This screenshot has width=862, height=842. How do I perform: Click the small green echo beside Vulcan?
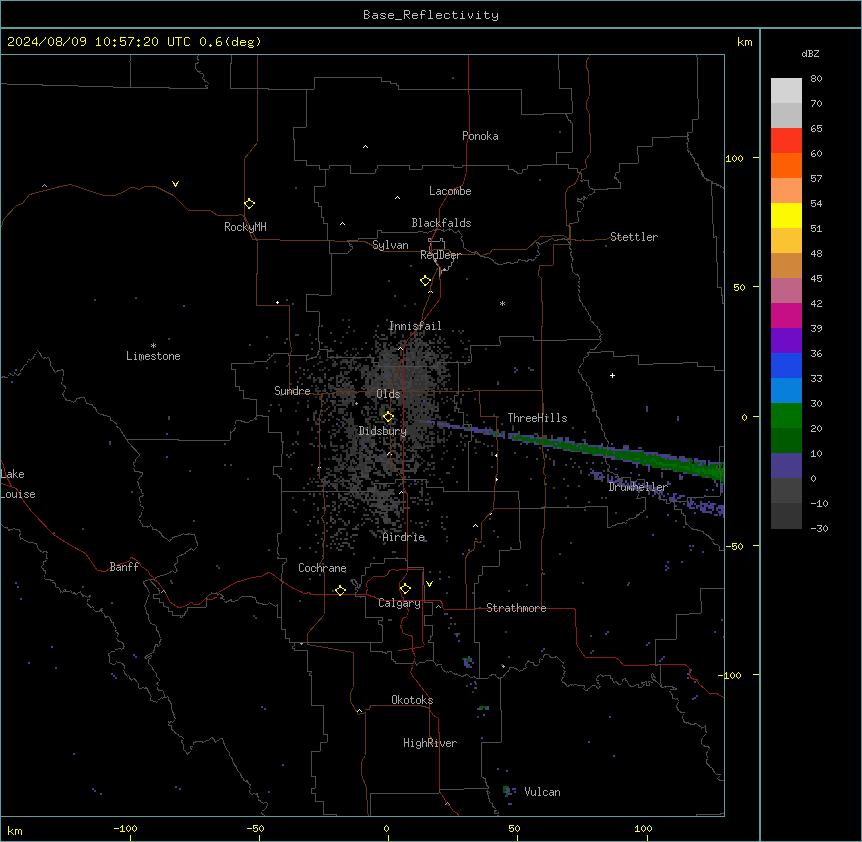pyautogui.click(x=507, y=791)
